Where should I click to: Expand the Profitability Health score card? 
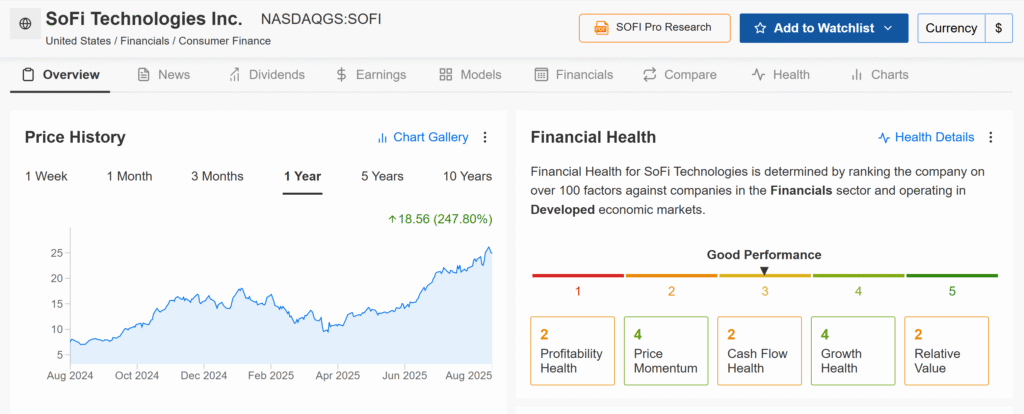pyautogui.click(x=572, y=351)
